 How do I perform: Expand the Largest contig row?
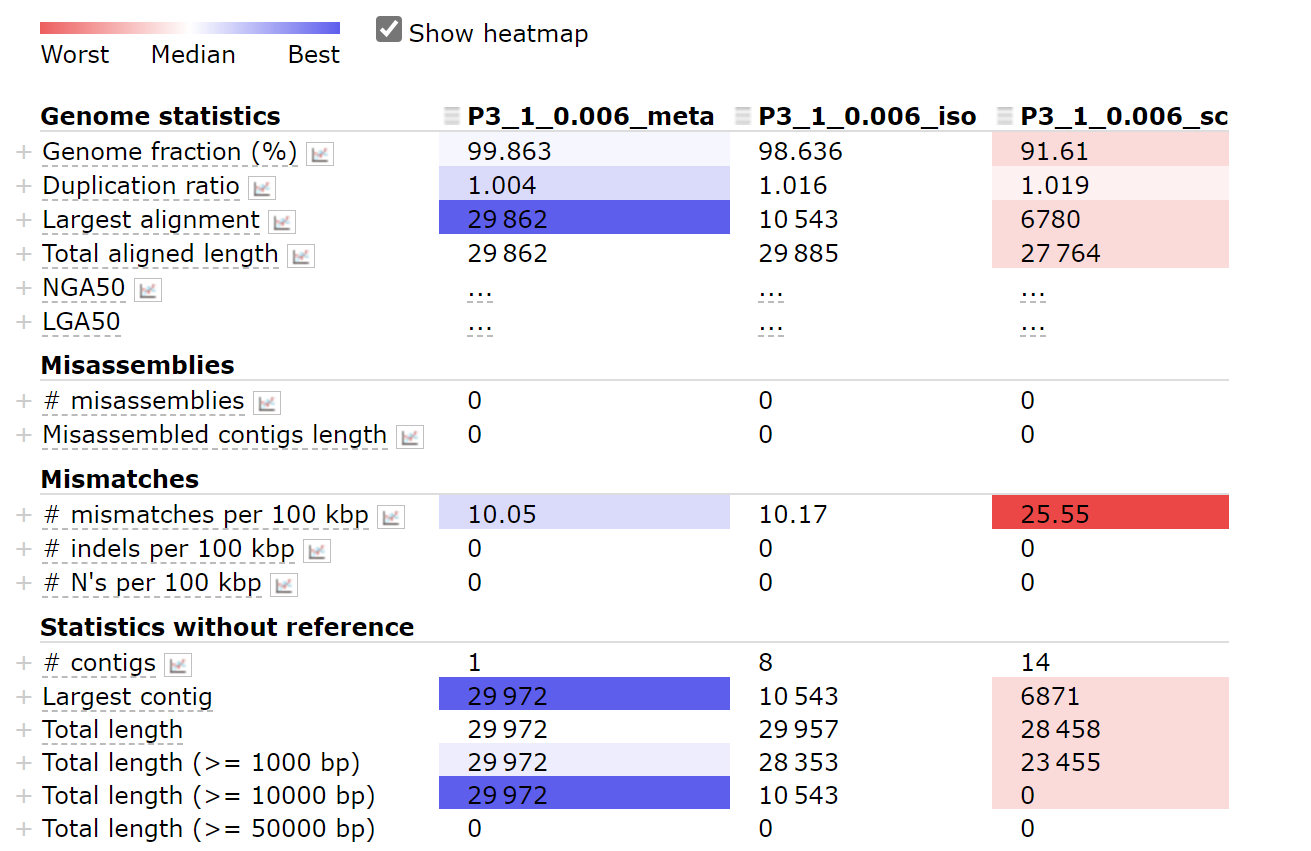pyautogui.click(x=24, y=697)
